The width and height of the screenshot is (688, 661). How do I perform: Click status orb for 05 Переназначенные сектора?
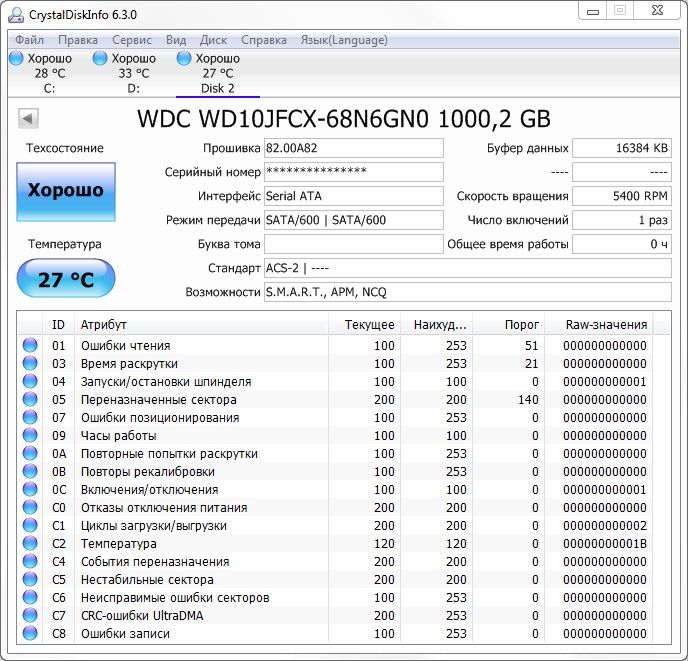[30, 399]
